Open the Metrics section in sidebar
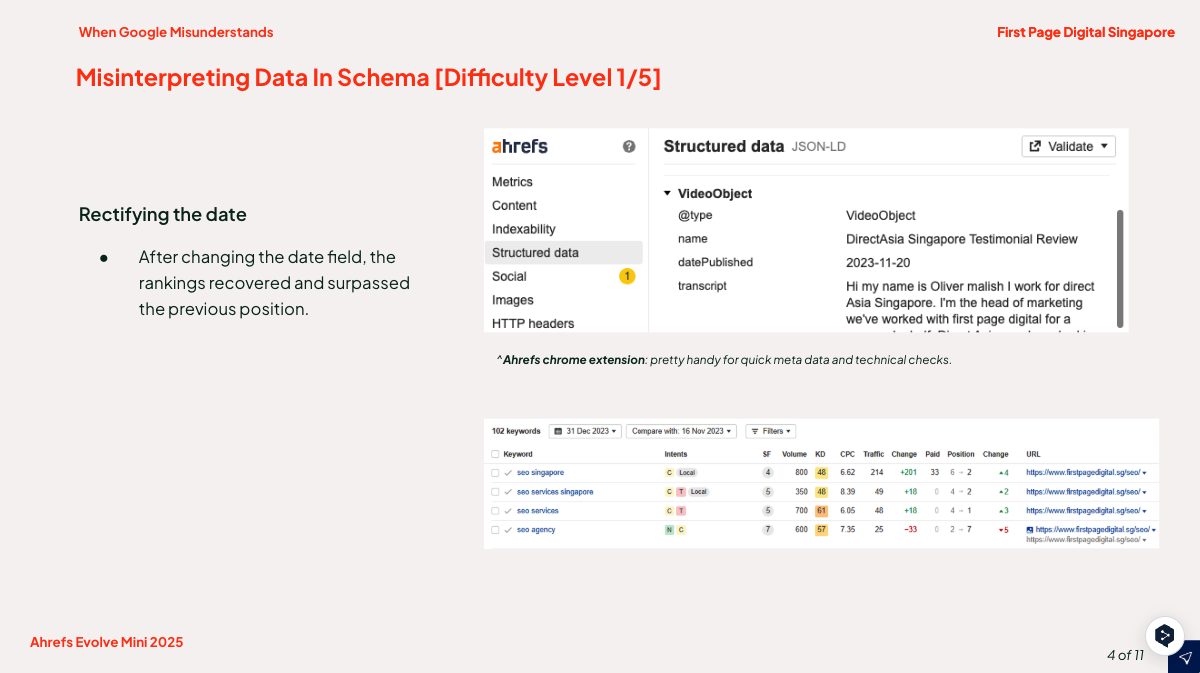 pyautogui.click(x=512, y=182)
